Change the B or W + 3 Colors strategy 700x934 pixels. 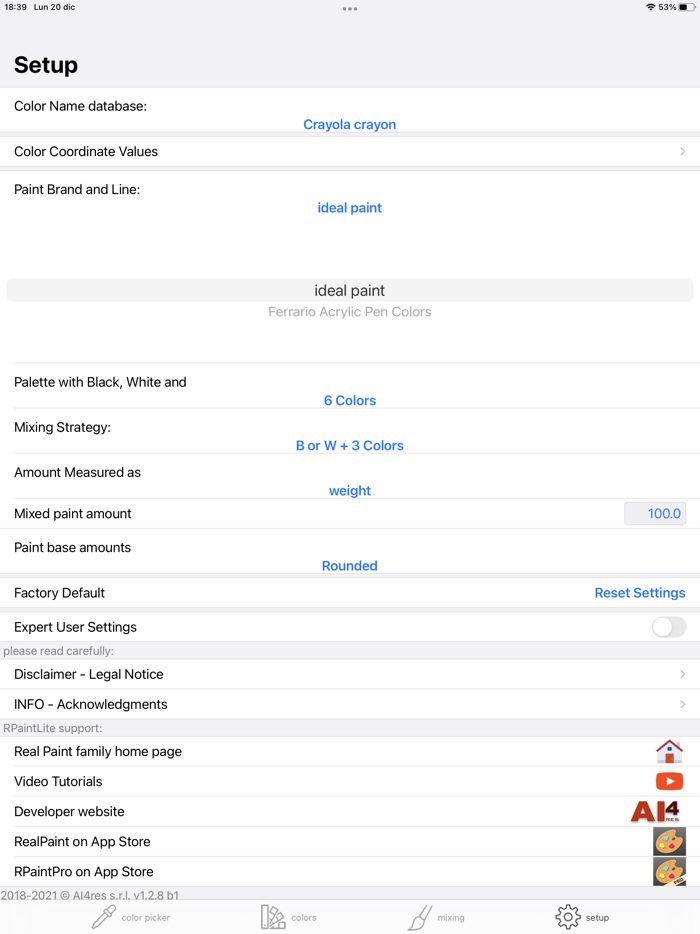(350, 446)
